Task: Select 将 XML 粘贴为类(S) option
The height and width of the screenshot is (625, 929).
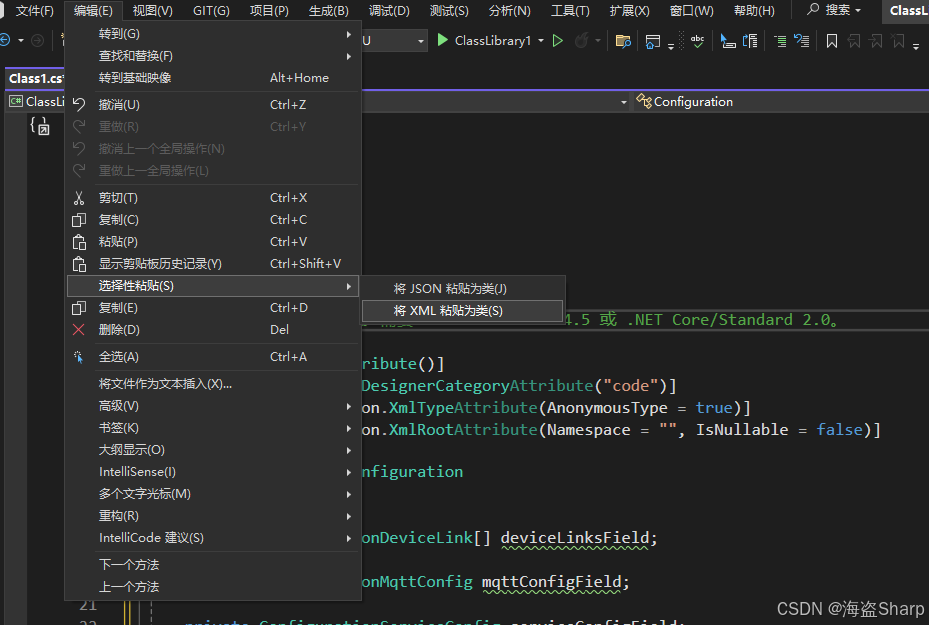Action: coord(448,311)
